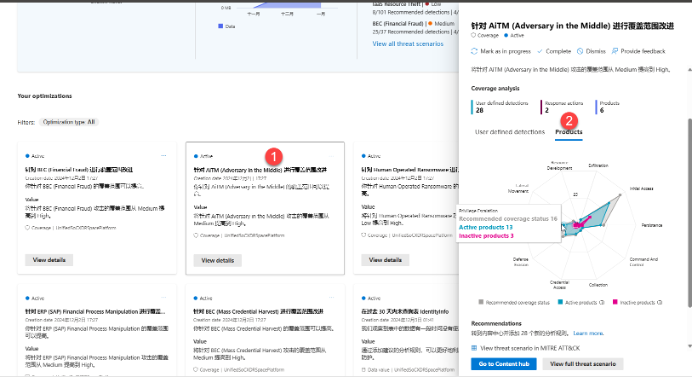Click the Resource Development axis label
Image resolution: width=695 pixels, height=380 pixels.
pos(559,166)
